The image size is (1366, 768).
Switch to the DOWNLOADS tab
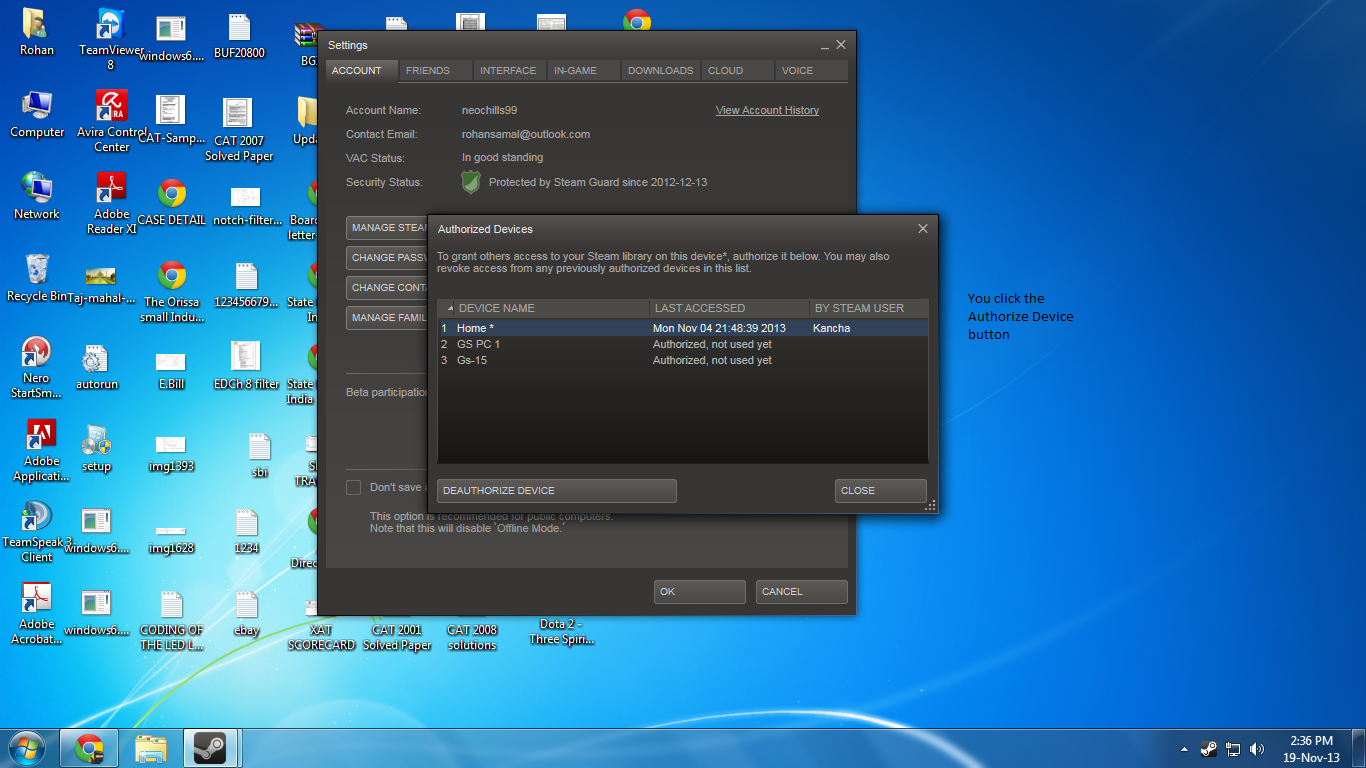660,70
